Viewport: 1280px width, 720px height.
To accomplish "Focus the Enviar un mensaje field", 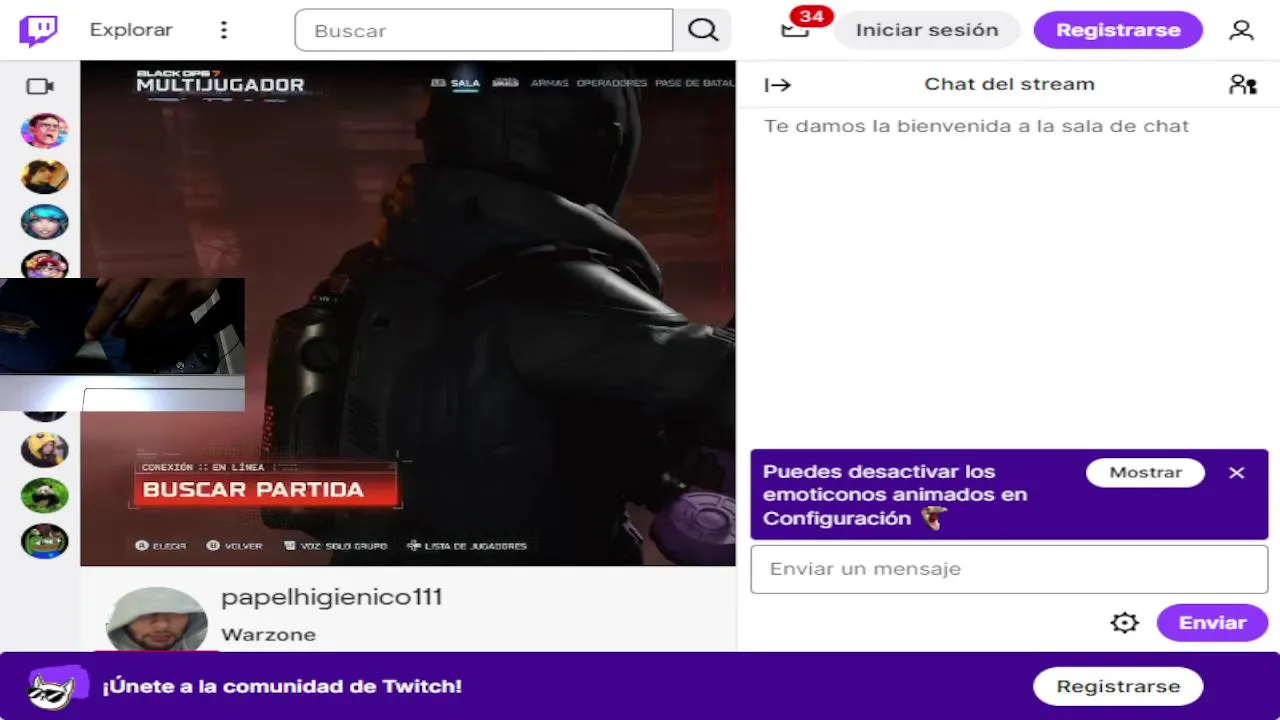I will click(1009, 569).
